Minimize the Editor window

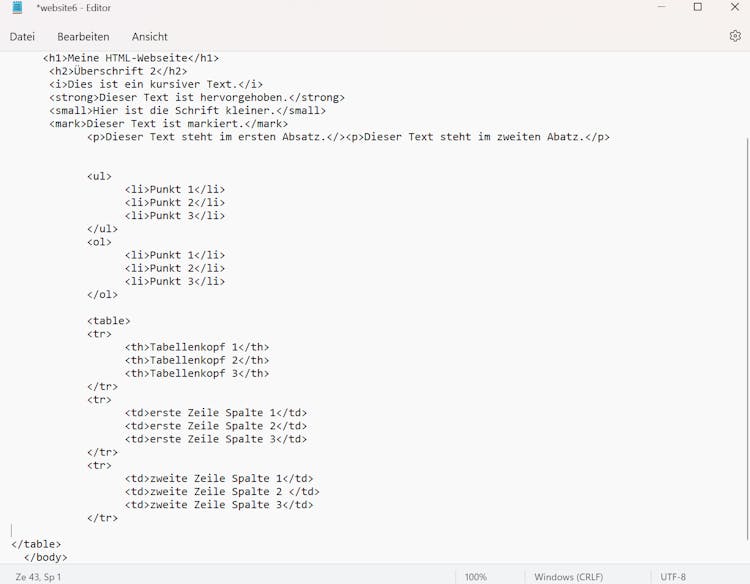[662, 7]
